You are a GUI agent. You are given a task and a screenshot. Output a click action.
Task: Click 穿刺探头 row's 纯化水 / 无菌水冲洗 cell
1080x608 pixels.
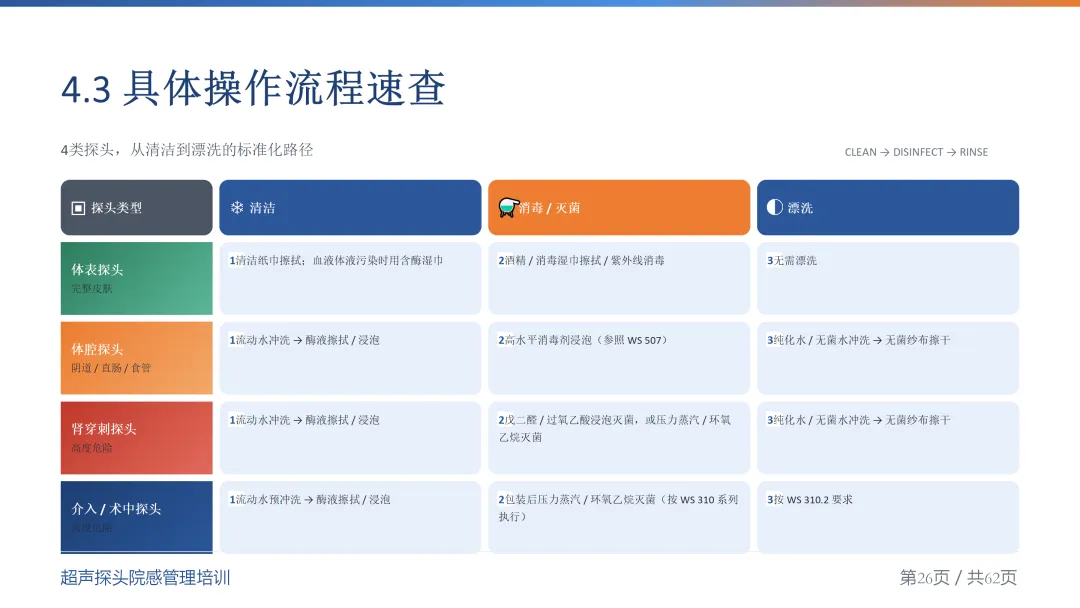pos(888,438)
